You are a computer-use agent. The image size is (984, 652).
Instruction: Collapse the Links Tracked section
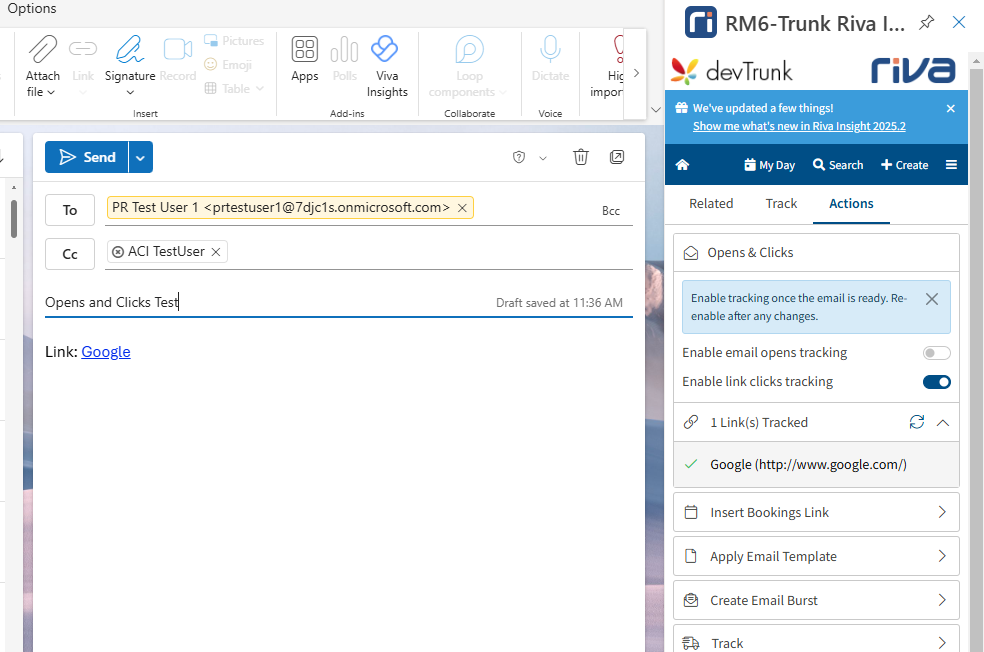942,422
